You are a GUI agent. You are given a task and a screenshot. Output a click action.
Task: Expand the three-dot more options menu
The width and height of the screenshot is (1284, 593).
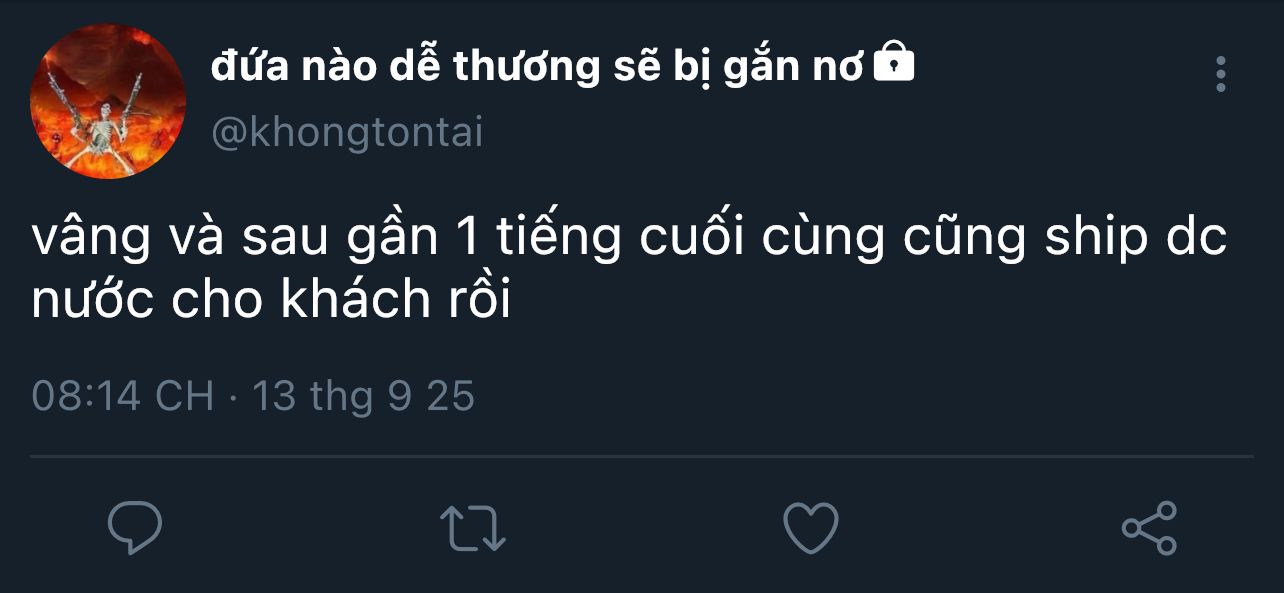point(1220,74)
